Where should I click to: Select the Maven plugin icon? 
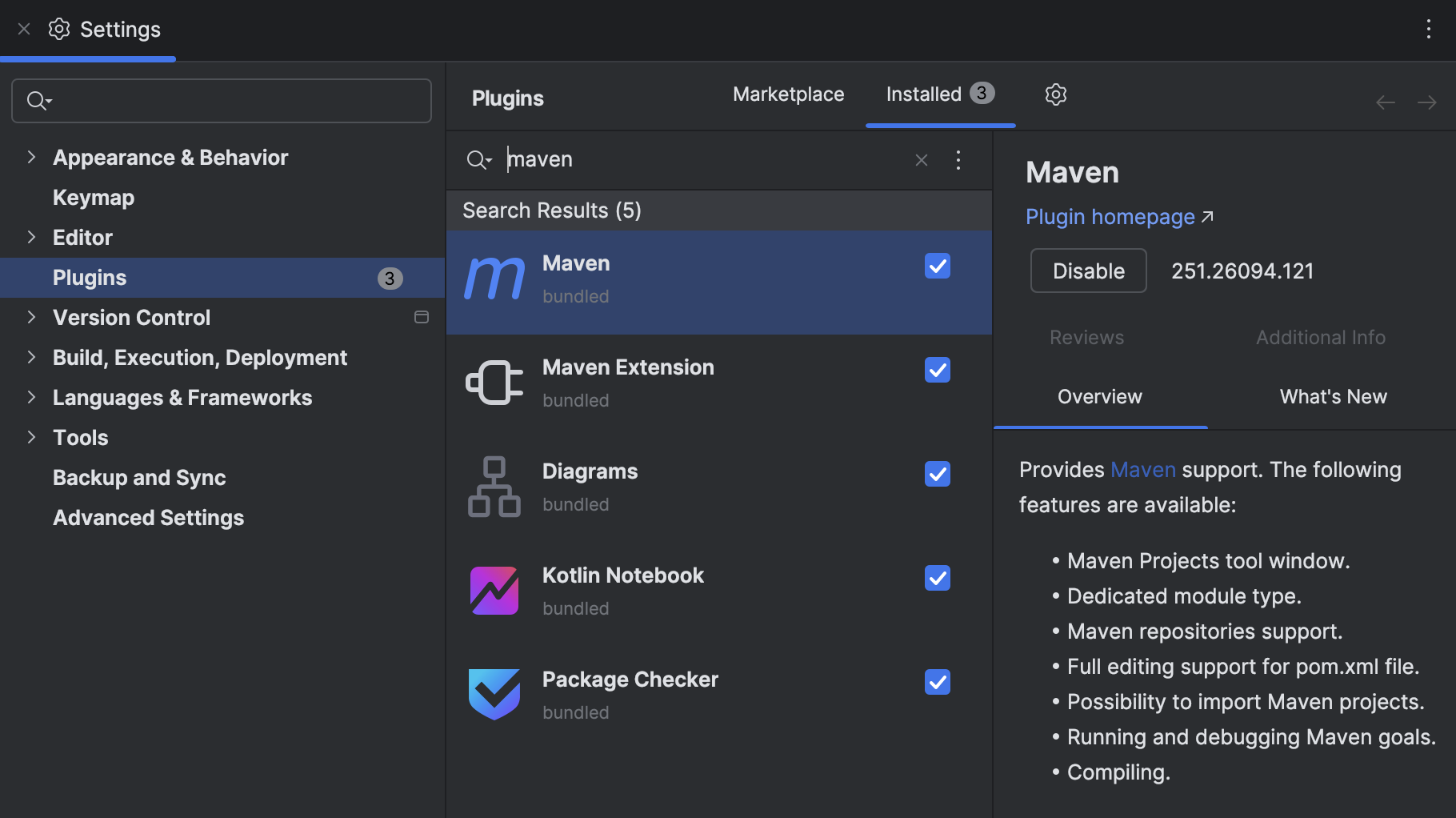[494, 279]
